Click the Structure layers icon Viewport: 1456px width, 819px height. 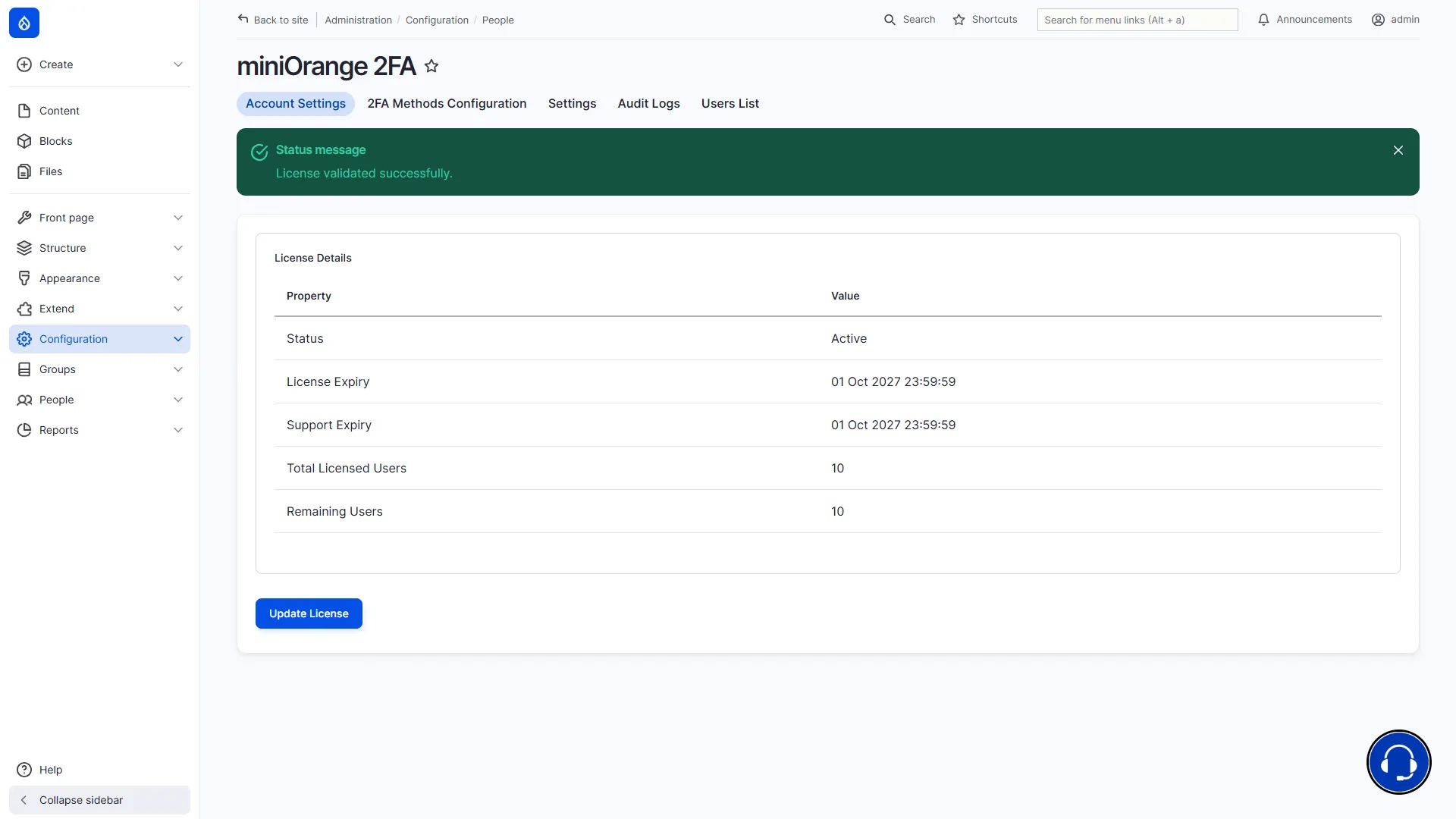click(24, 248)
